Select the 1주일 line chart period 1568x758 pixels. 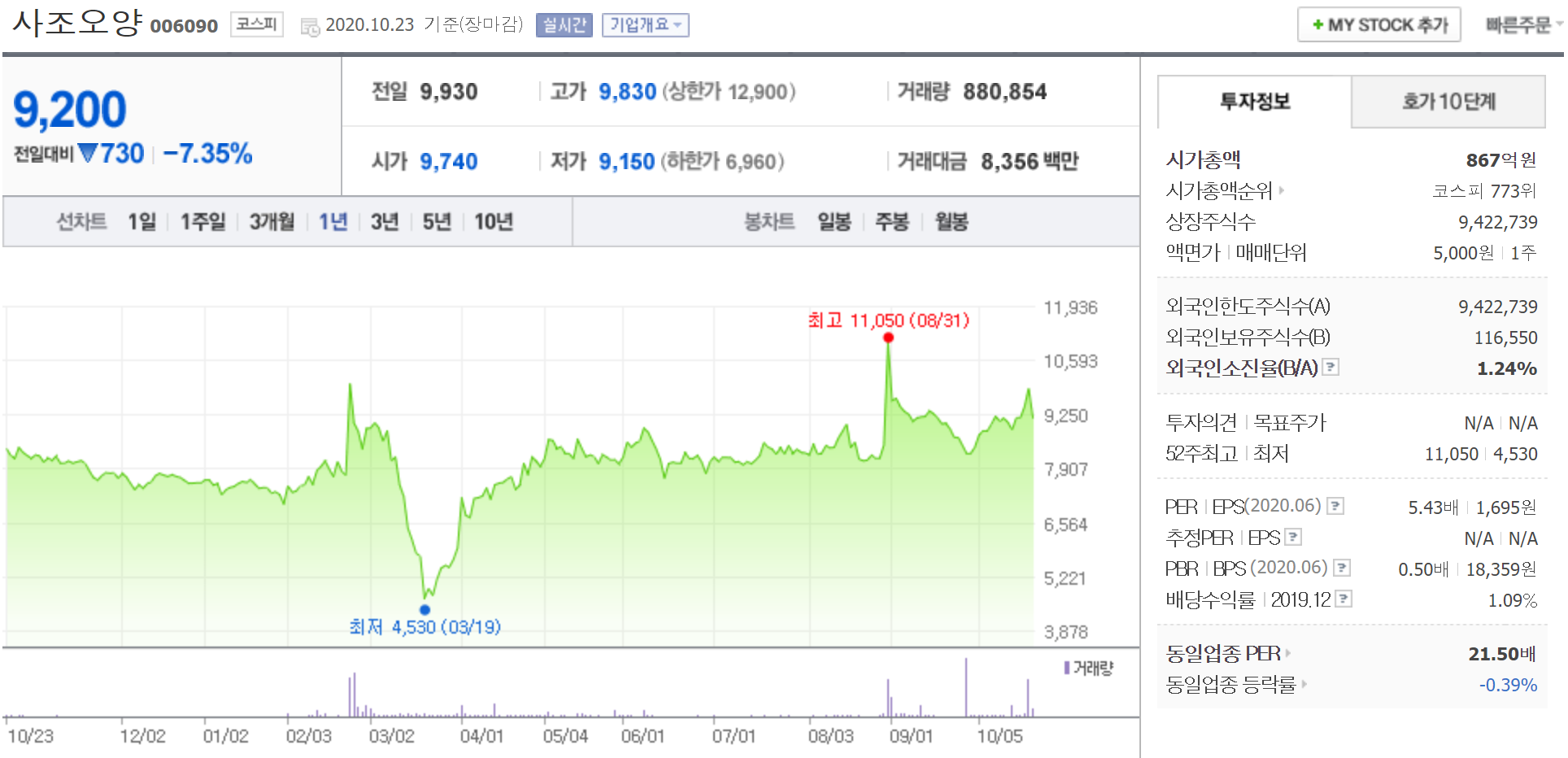click(203, 221)
